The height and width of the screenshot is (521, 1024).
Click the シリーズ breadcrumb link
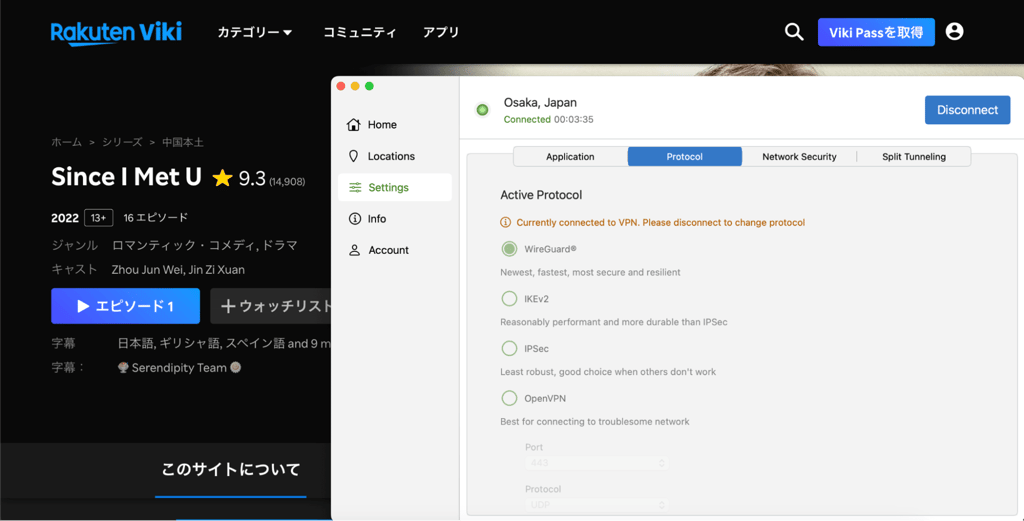[122, 142]
